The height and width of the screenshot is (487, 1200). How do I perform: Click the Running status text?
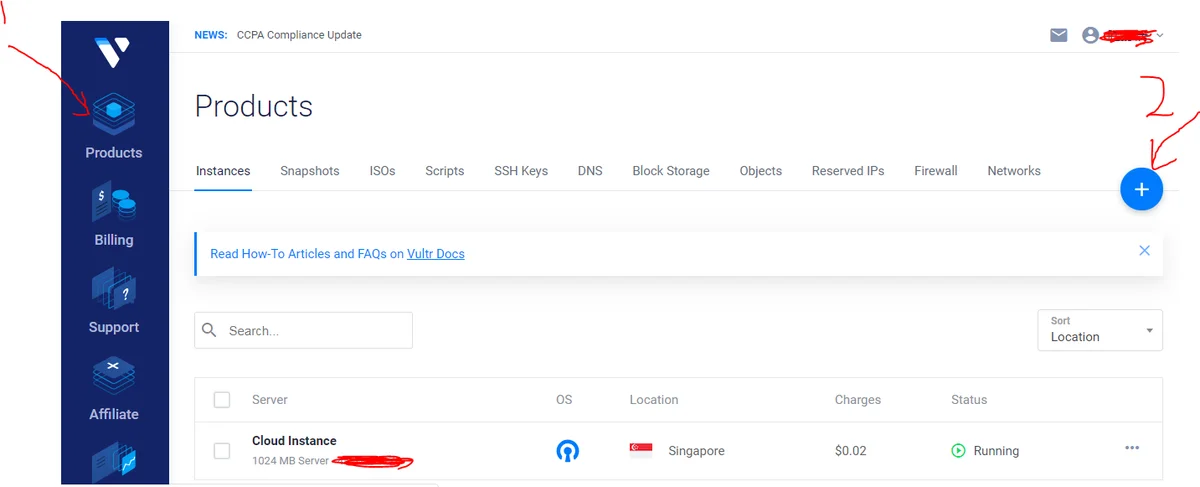(996, 451)
